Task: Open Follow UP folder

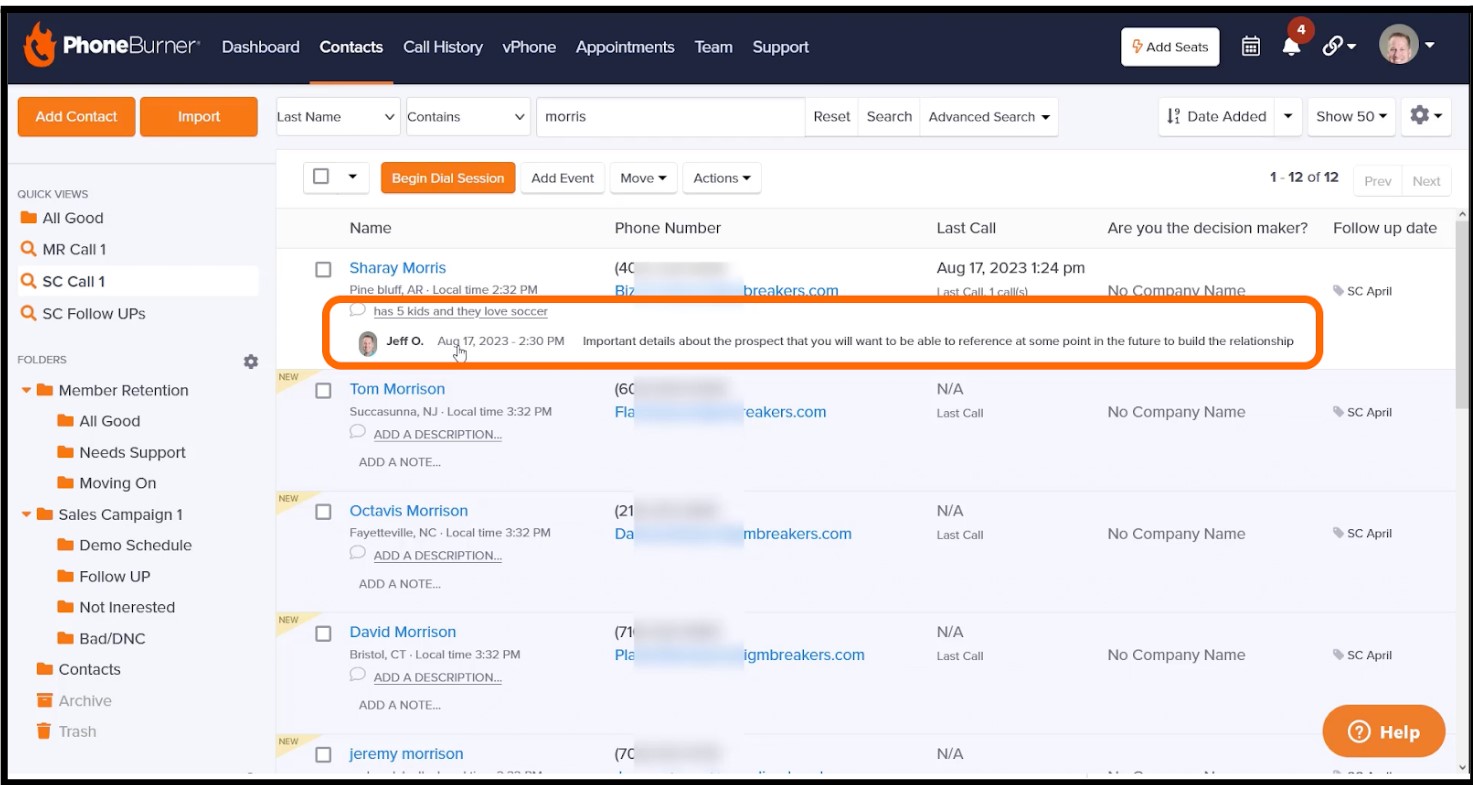Action: click(x=104, y=576)
